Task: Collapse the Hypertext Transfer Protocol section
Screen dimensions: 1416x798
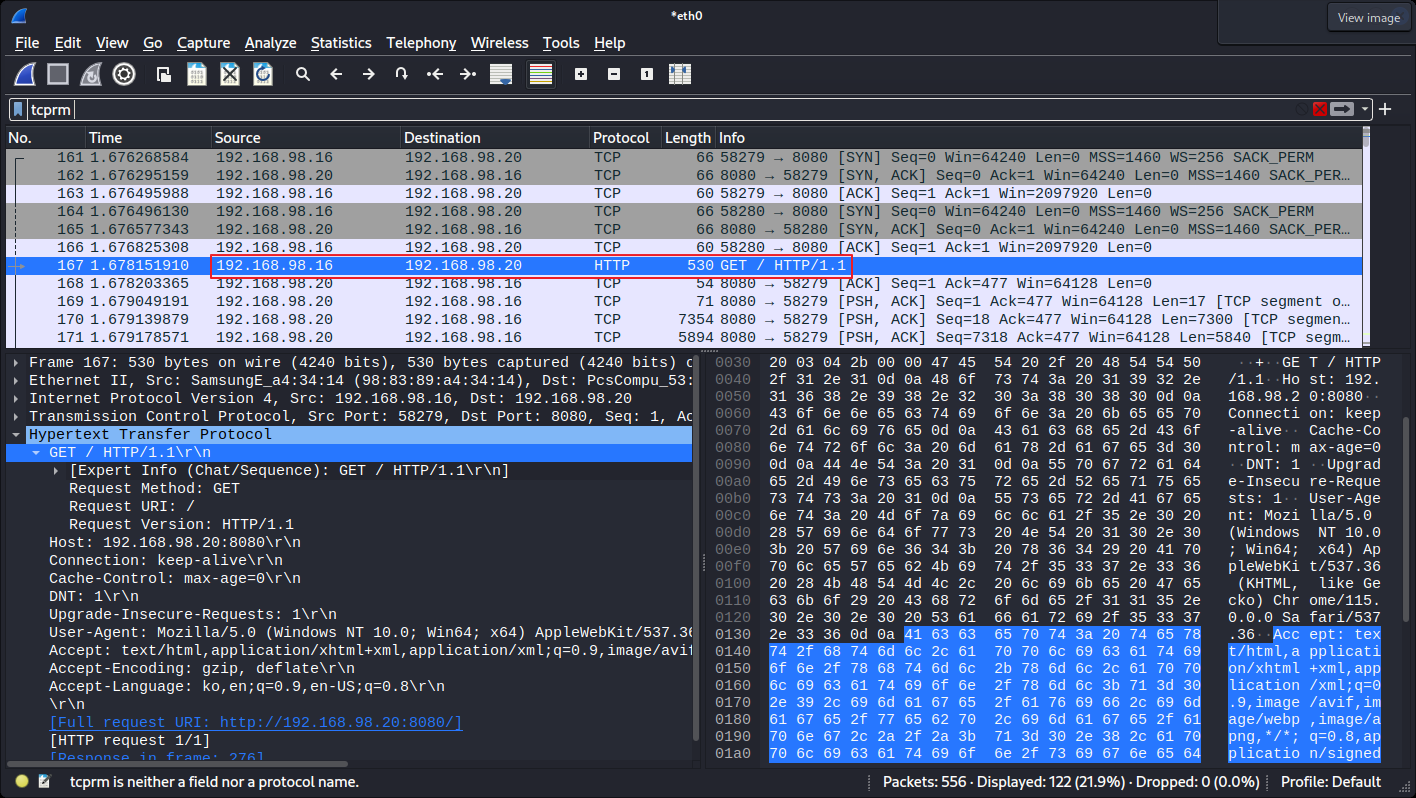Action: 14,434
